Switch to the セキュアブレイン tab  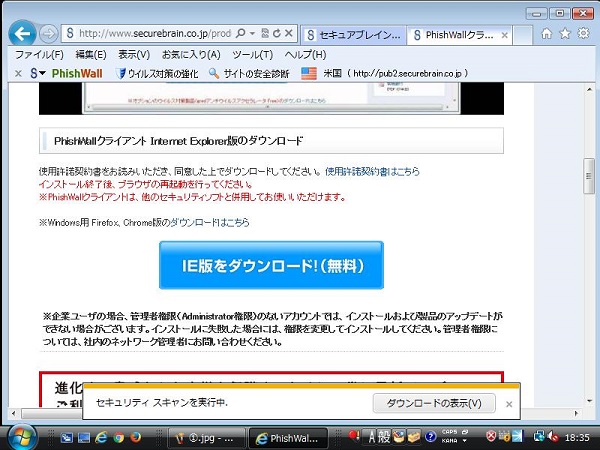354,36
